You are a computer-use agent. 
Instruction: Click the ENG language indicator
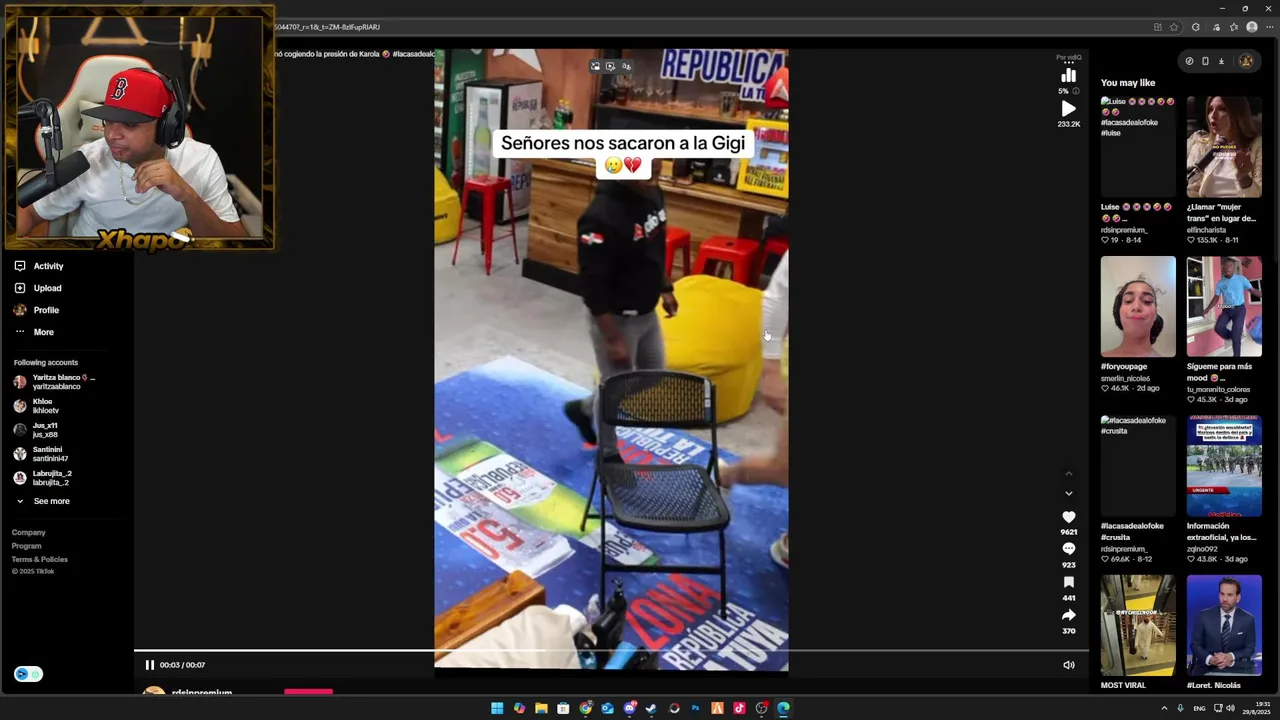click(1199, 708)
